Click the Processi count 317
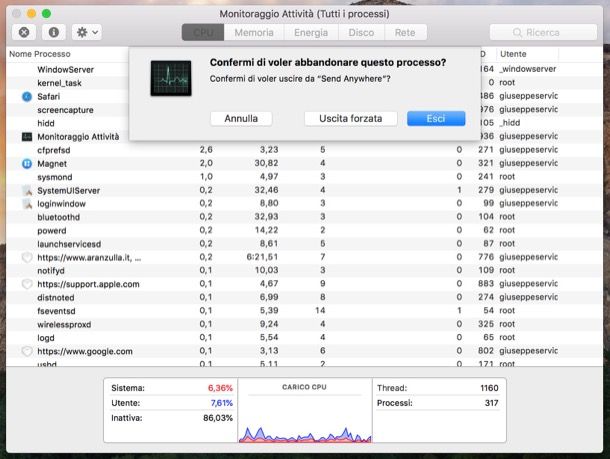610x459 pixels. tap(491, 403)
